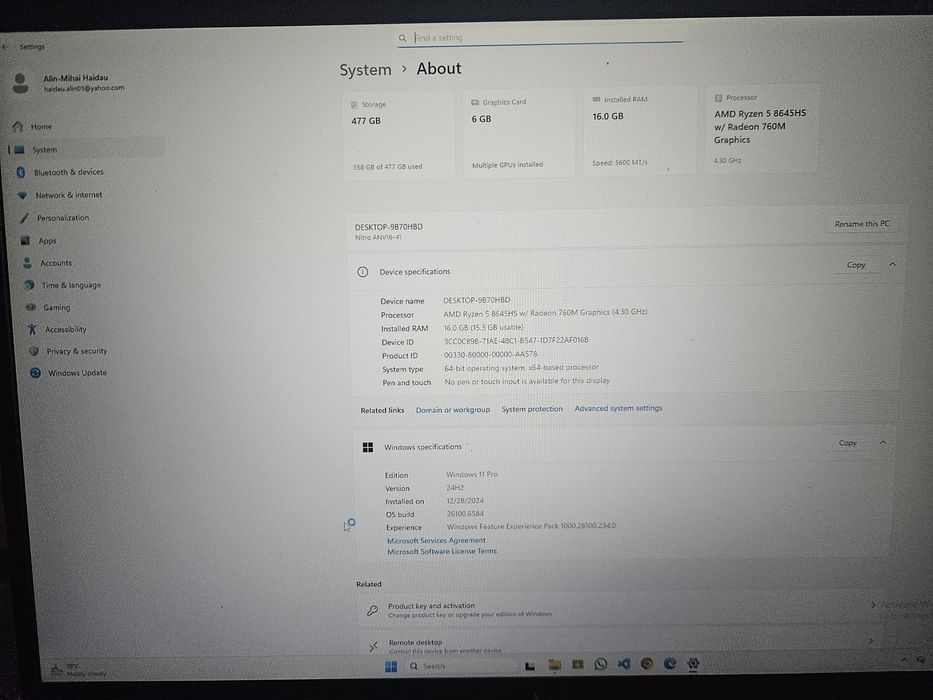Copy the Windows specifications
The height and width of the screenshot is (700, 933).
coord(847,443)
